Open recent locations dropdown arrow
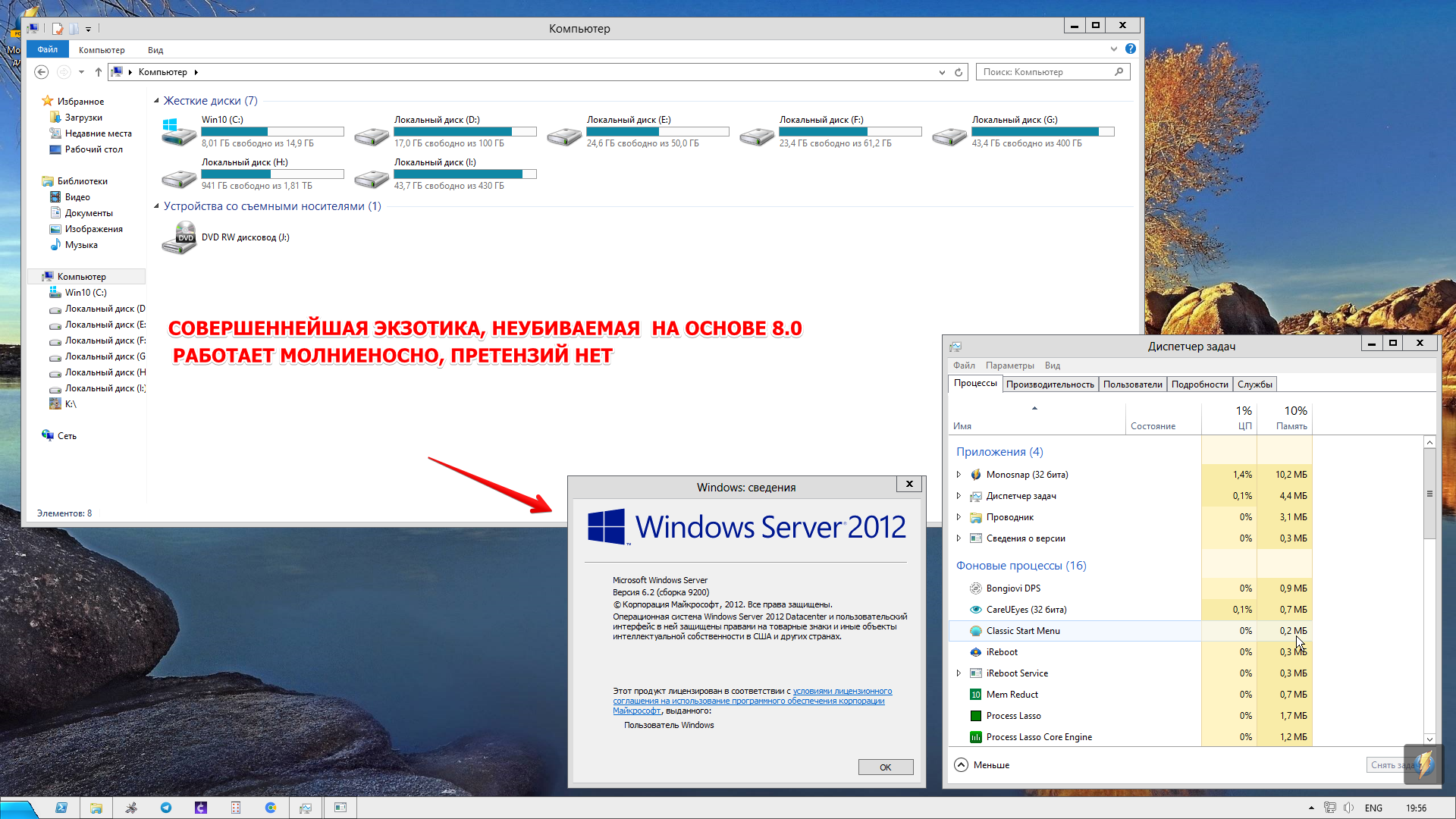The height and width of the screenshot is (819, 1456). click(x=81, y=72)
